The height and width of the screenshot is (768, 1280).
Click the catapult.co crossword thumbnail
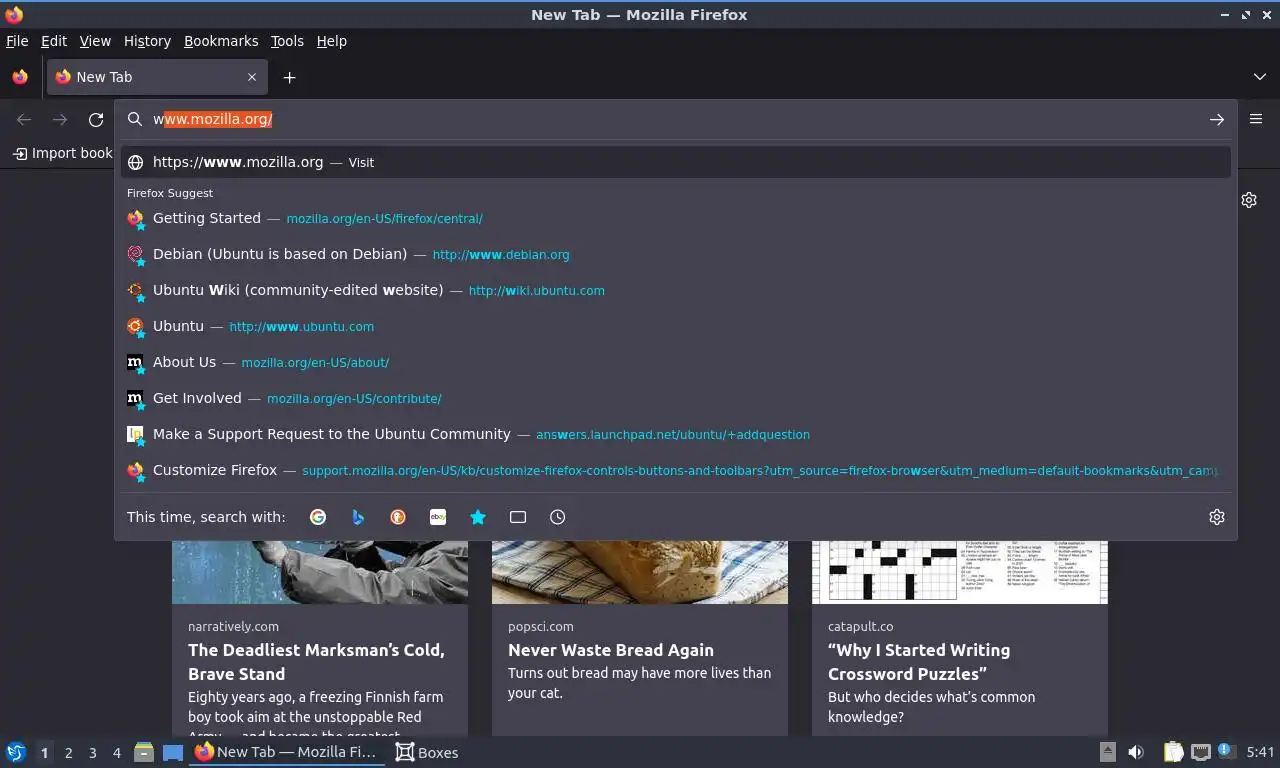960,572
